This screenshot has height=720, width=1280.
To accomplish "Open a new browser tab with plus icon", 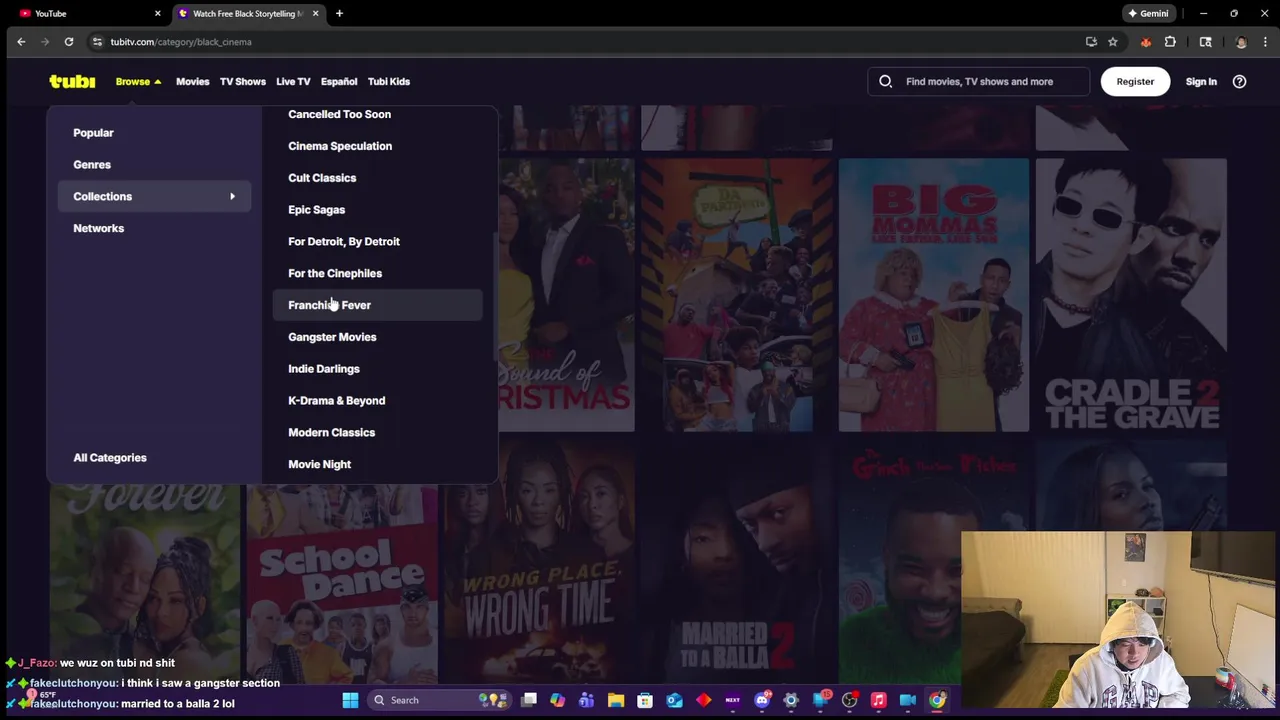I will tap(339, 13).
